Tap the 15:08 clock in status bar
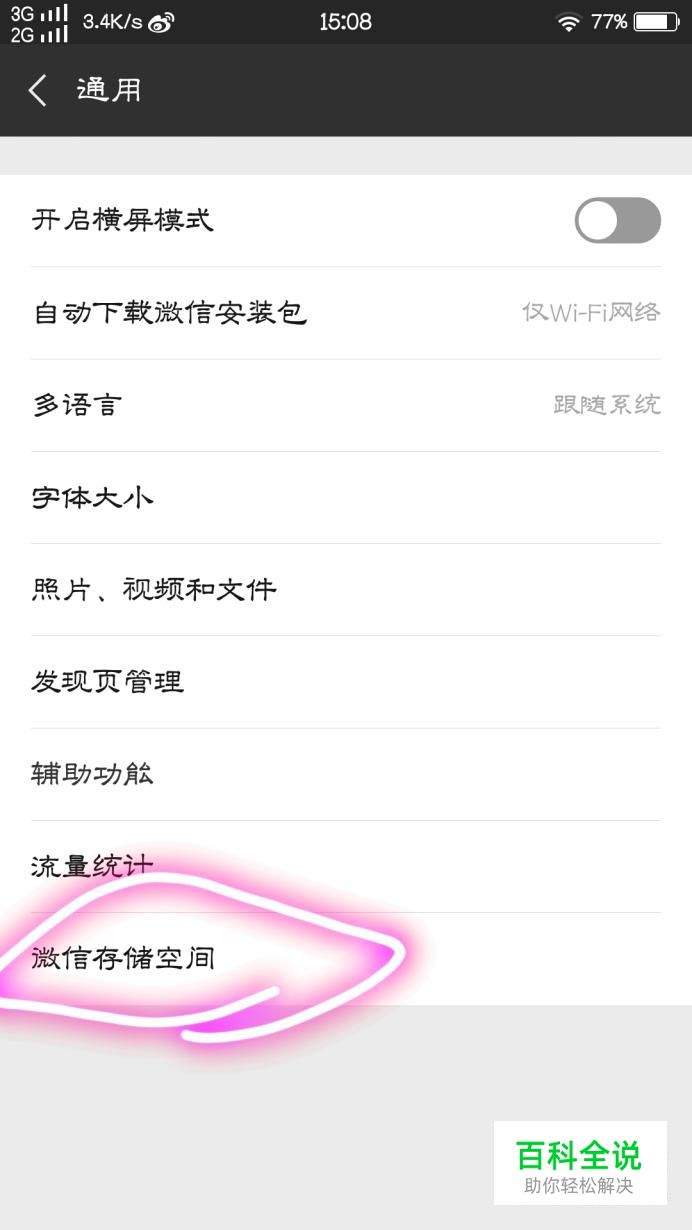Image resolution: width=692 pixels, height=1230 pixels. pyautogui.click(x=345, y=22)
